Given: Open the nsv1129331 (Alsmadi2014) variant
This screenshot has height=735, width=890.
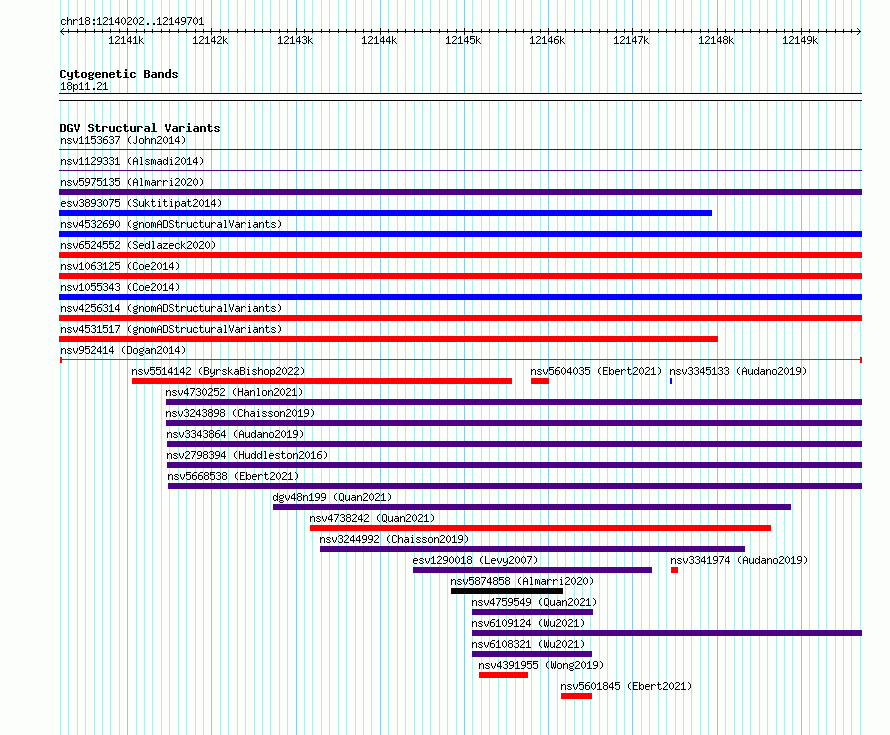Looking at the screenshot, I should point(132,161).
